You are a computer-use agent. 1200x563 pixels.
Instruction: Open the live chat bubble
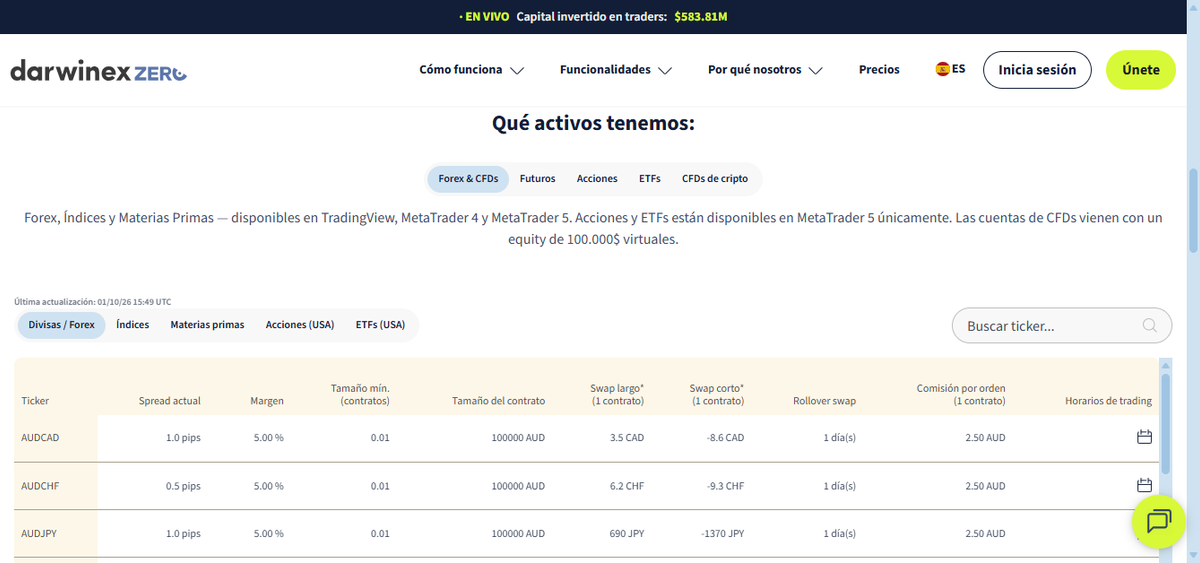pos(1159,521)
